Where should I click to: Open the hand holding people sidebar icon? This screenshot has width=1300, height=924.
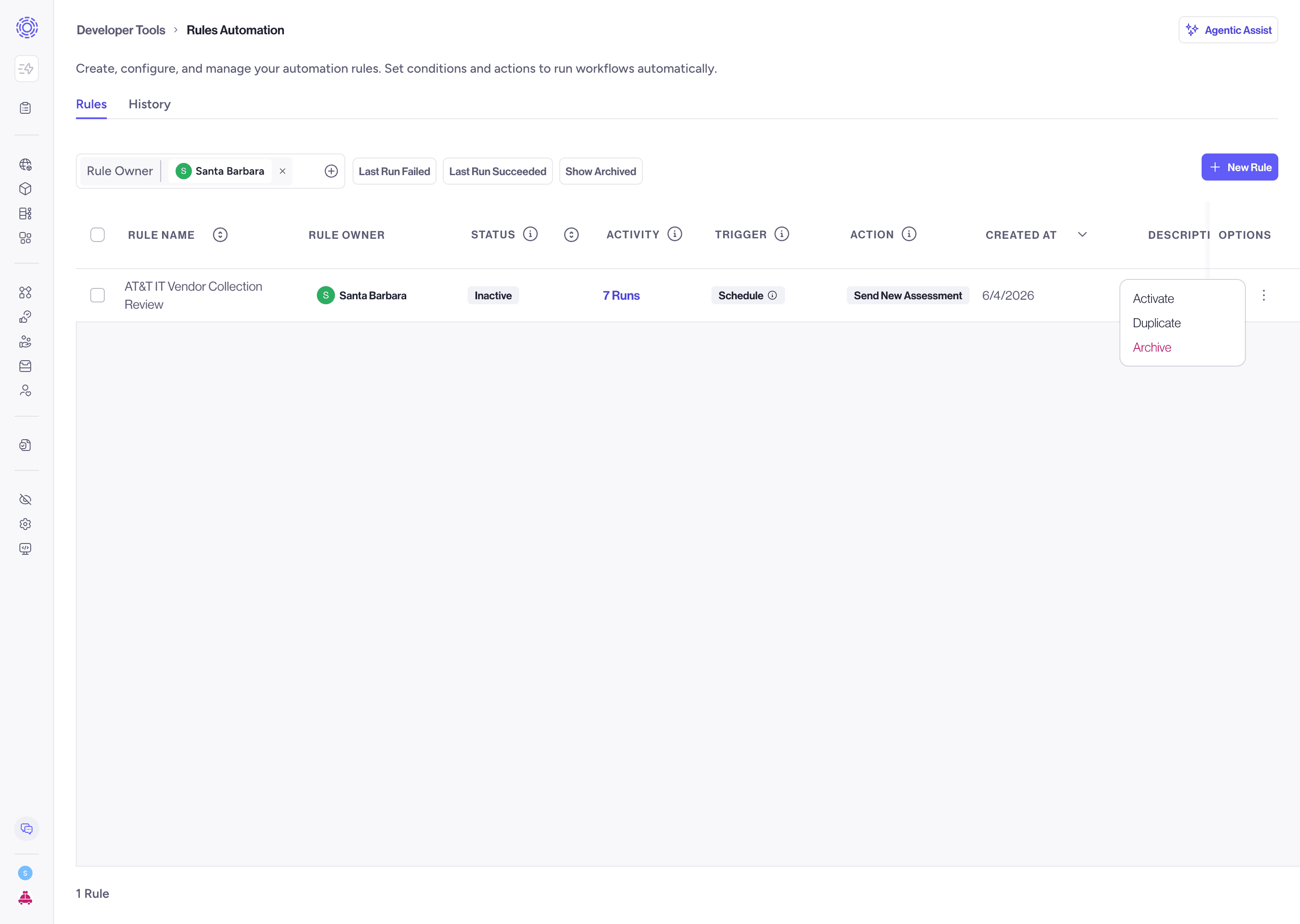26,341
